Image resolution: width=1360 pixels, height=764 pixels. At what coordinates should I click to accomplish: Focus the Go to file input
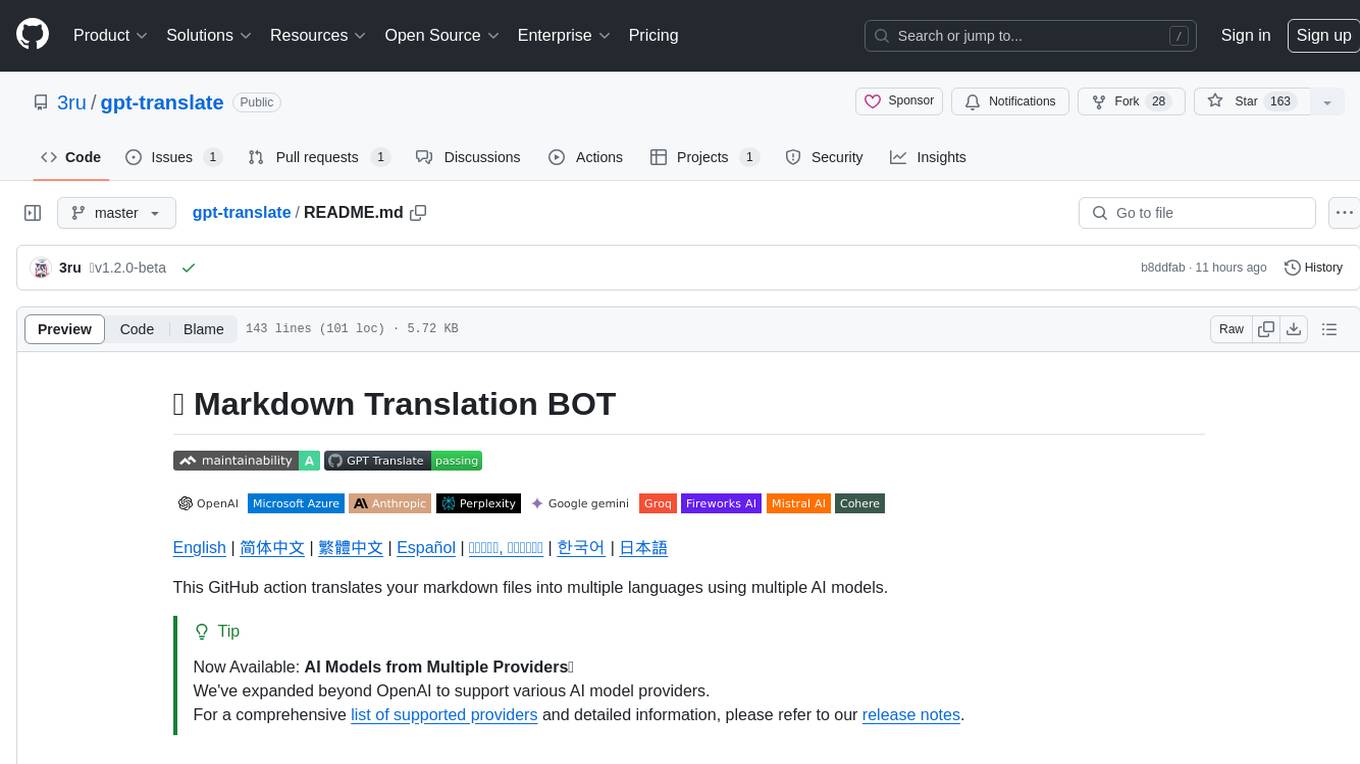(1197, 213)
